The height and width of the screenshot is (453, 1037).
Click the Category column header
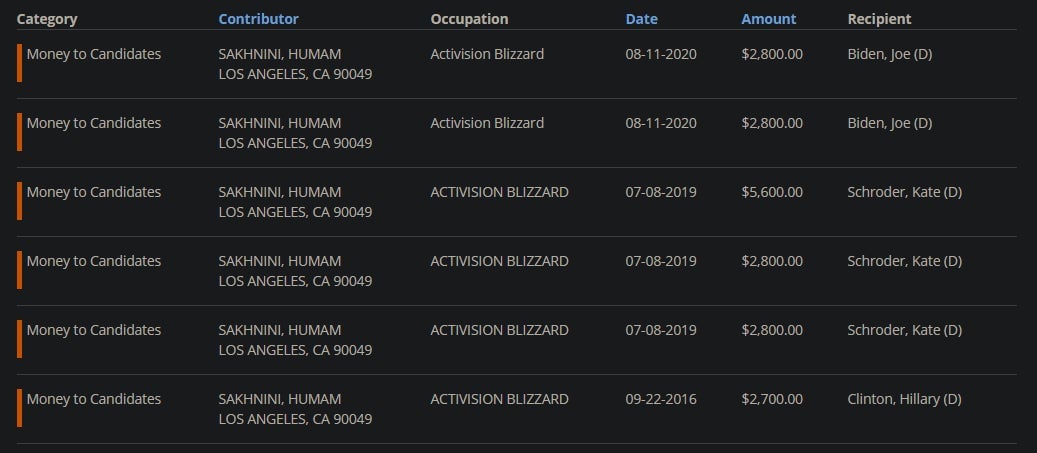(47, 19)
